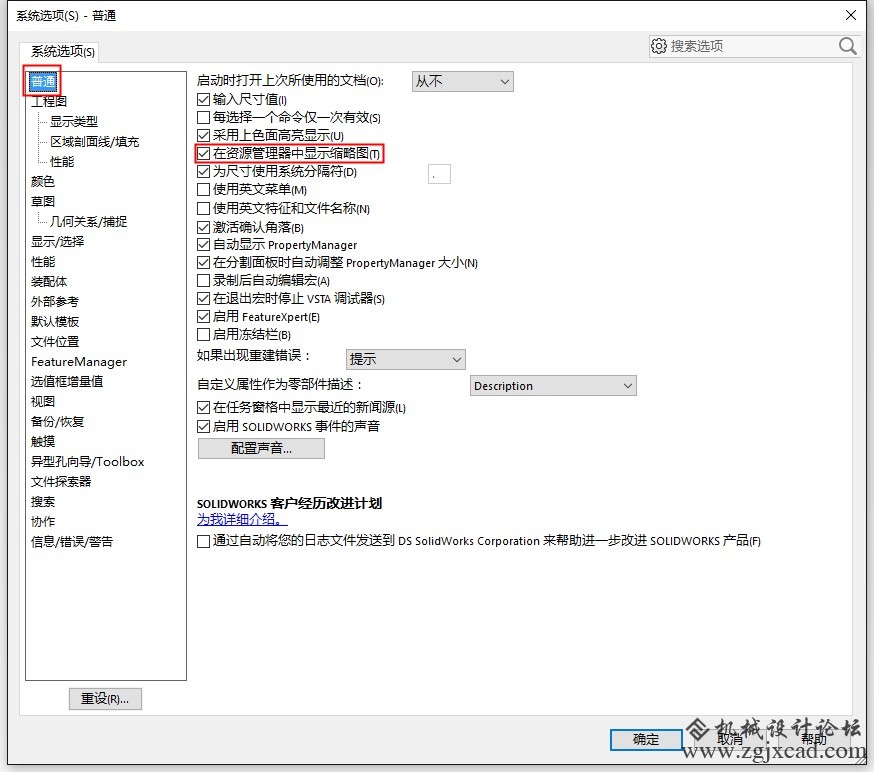Enable 使用英文菜单 checkbox
The width and height of the screenshot is (874, 772).
point(203,190)
